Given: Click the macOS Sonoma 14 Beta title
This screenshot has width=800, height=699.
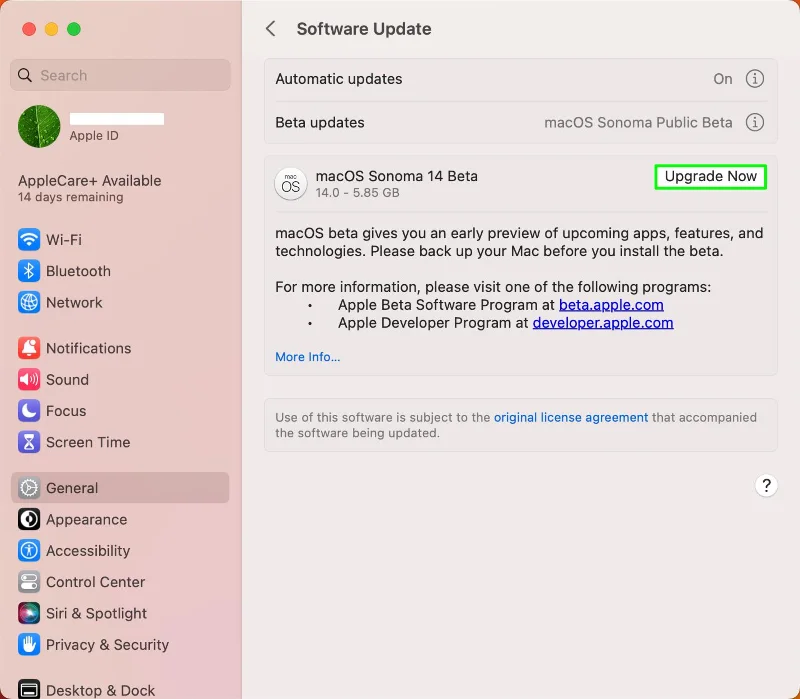Looking at the screenshot, I should 396,176.
